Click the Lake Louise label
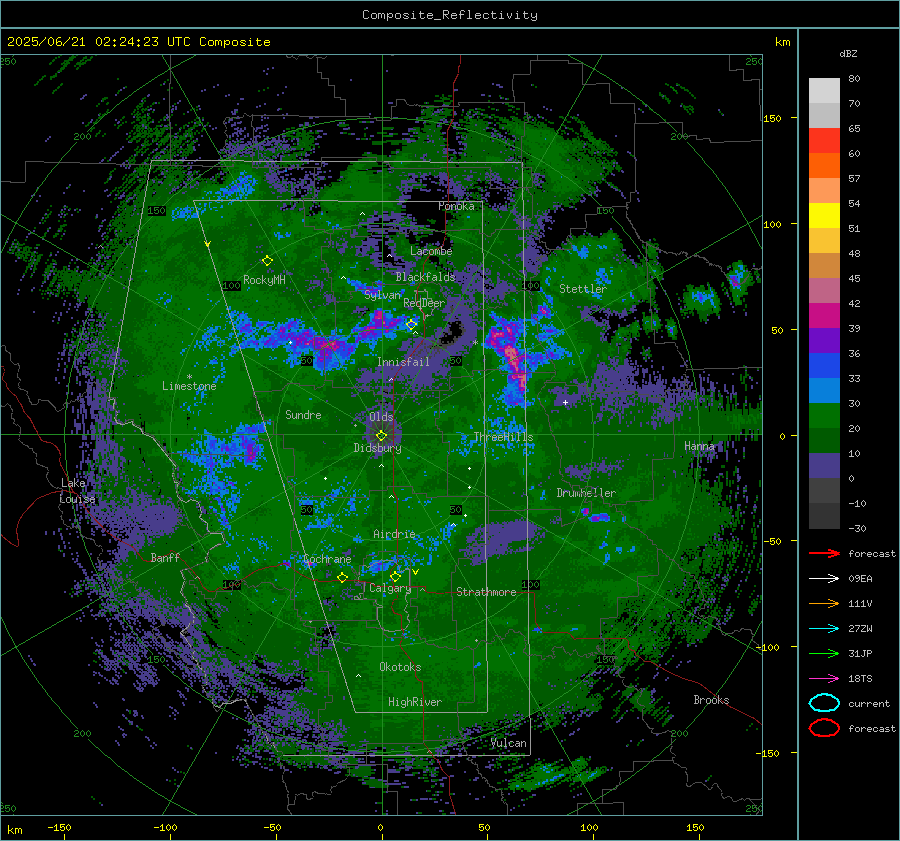900x841 pixels. (x=77, y=491)
